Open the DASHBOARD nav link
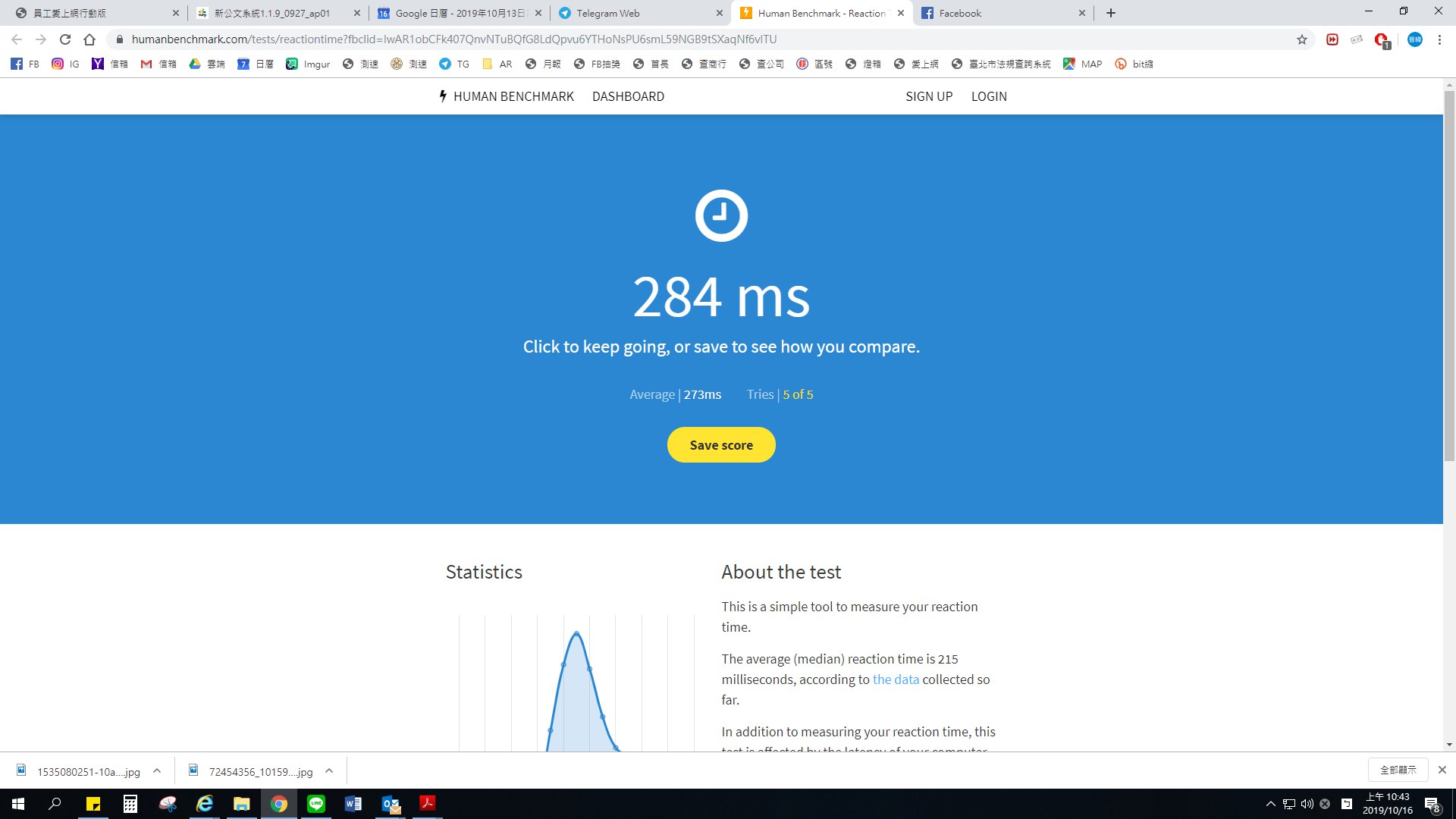The width and height of the screenshot is (1456, 819). tap(628, 96)
